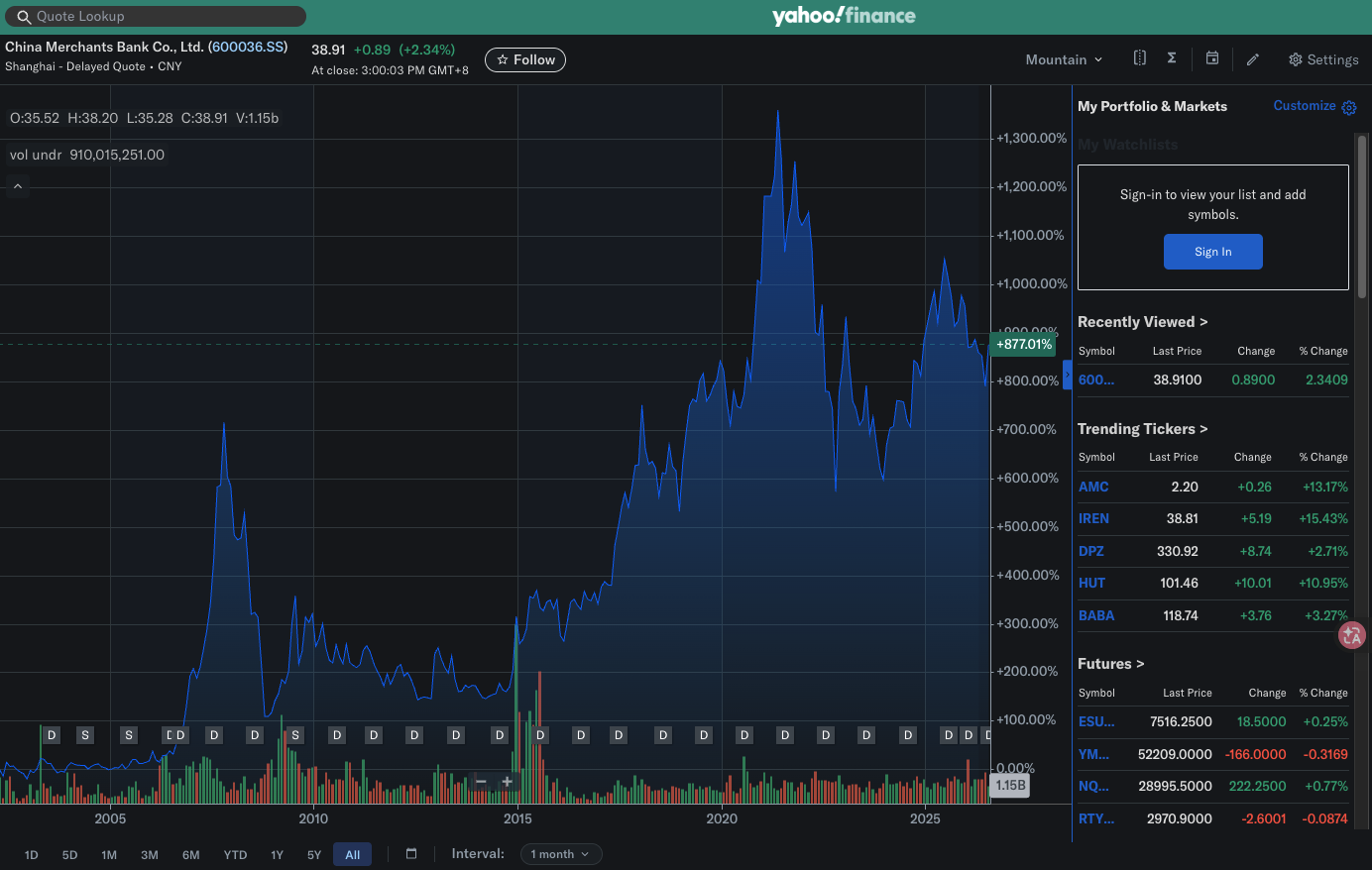Click the side panel collapse handle by chart
This screenshot has width=1372, height=870.
point(1068,375)
